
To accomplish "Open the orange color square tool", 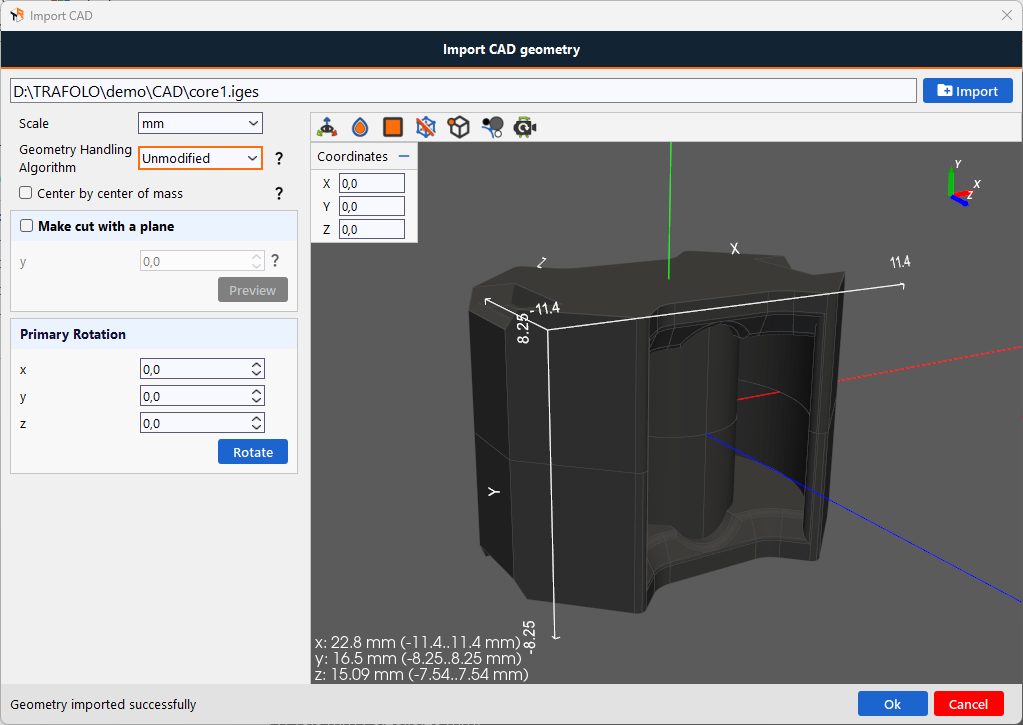I will (392, 127).
